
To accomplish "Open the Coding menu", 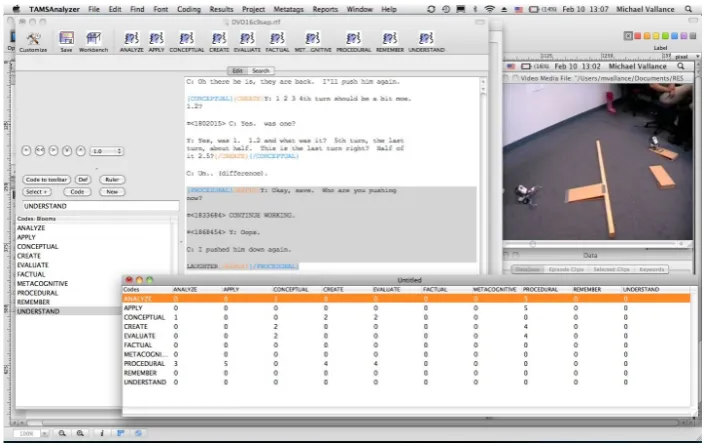I will pos(188,9).
